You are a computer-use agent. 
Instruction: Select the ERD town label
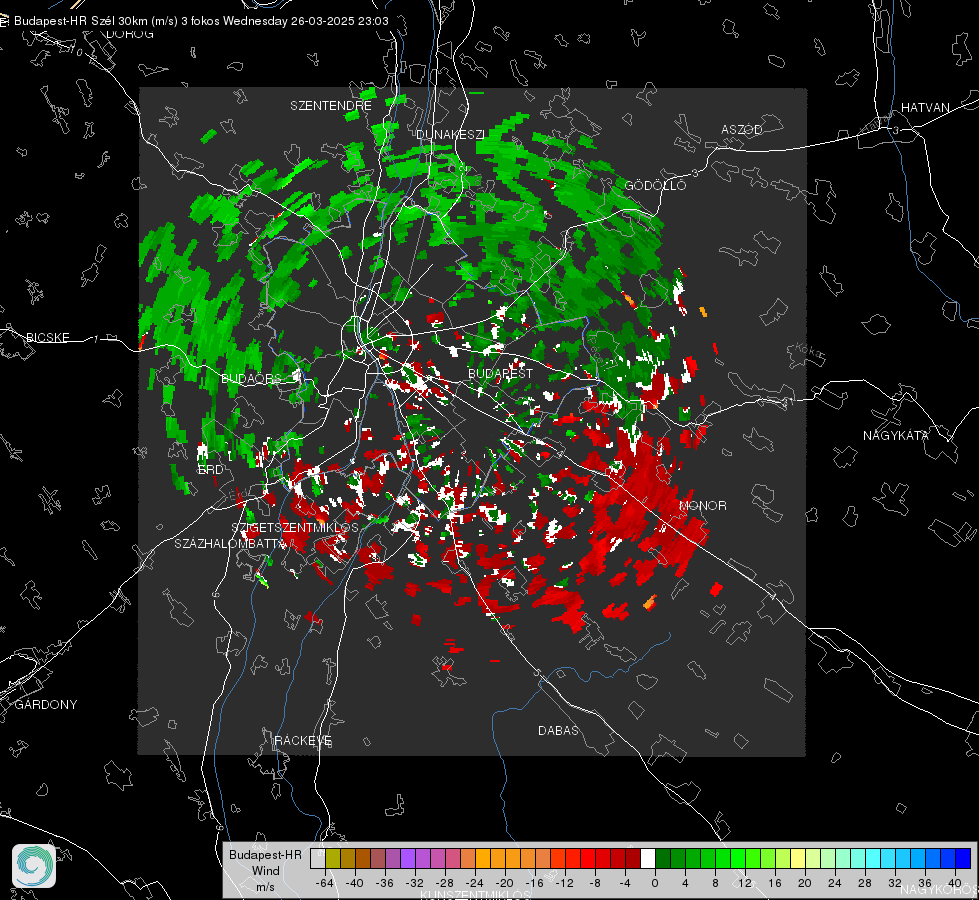210,470
